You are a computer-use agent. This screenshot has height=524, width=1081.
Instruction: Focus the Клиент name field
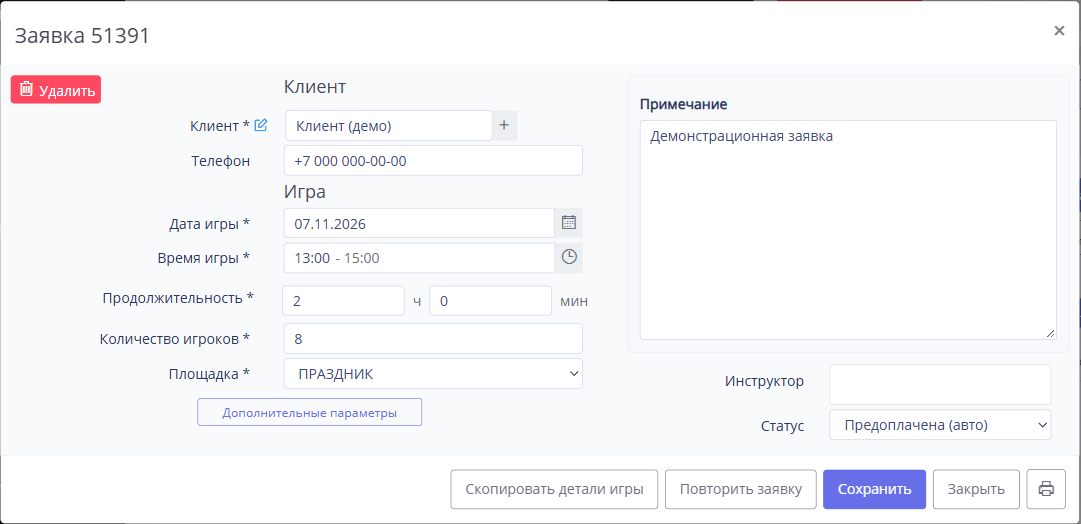coord(388,125)
